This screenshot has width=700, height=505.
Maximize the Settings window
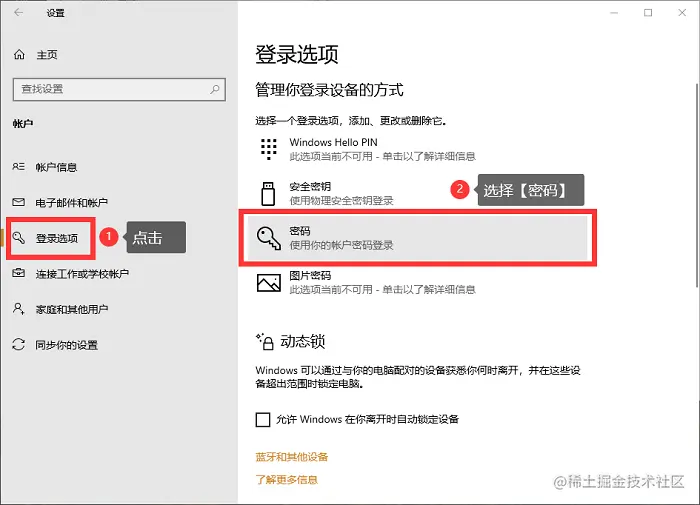point(648,13)
